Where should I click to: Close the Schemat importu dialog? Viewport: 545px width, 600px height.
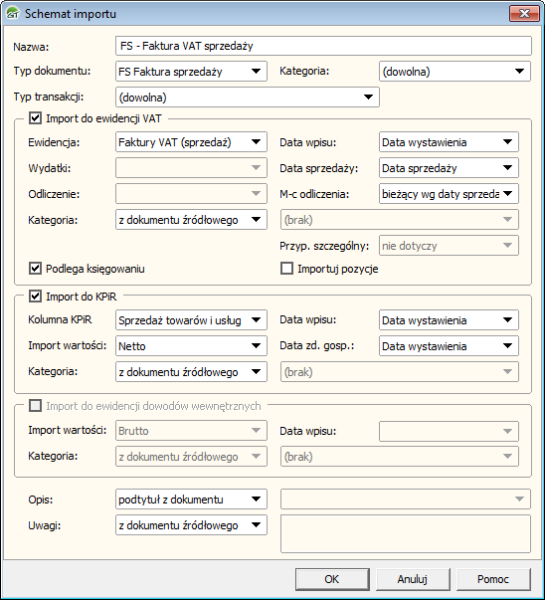click(524, 14)
